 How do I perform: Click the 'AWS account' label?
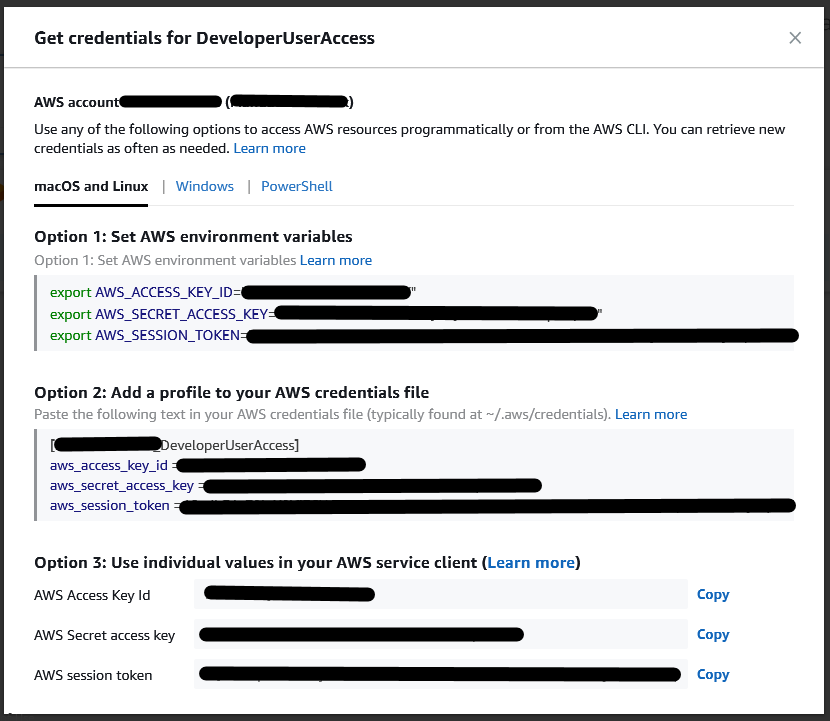pos(77,102)
